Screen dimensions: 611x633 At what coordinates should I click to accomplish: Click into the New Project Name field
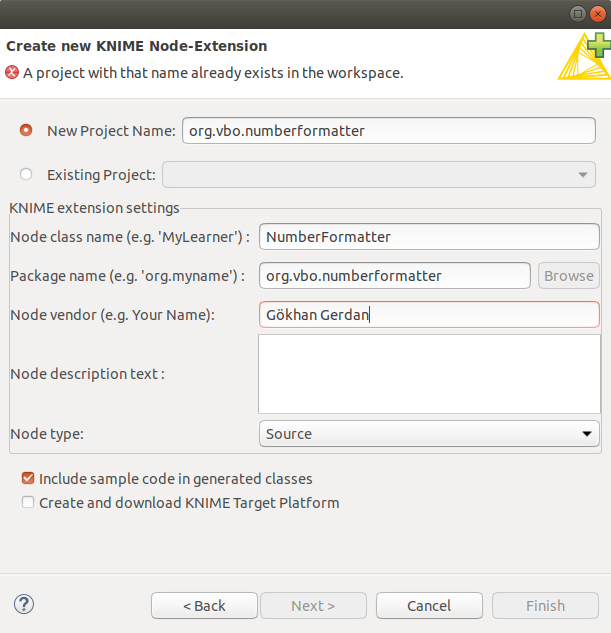[x=389, y=130]
